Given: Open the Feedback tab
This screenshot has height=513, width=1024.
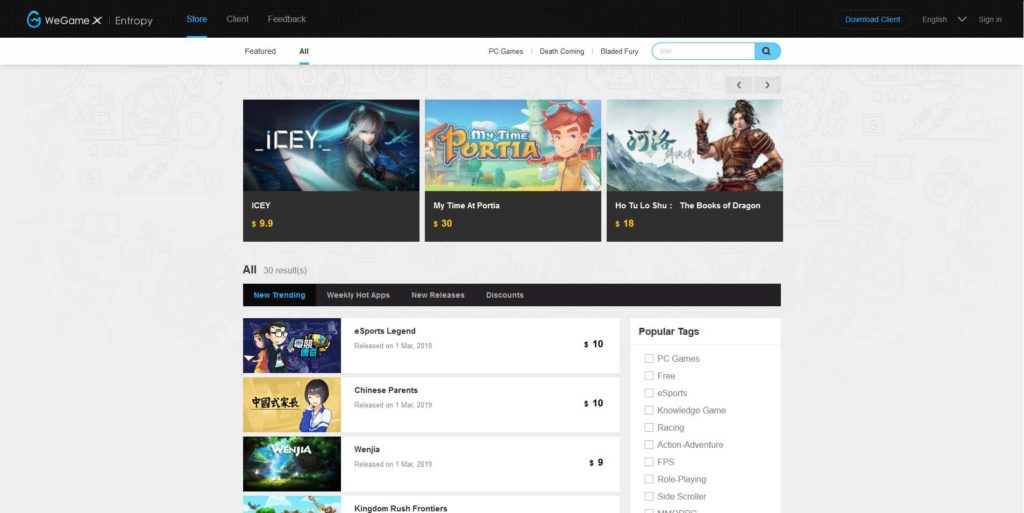Looking at the screenshot, I should point(287,19).
